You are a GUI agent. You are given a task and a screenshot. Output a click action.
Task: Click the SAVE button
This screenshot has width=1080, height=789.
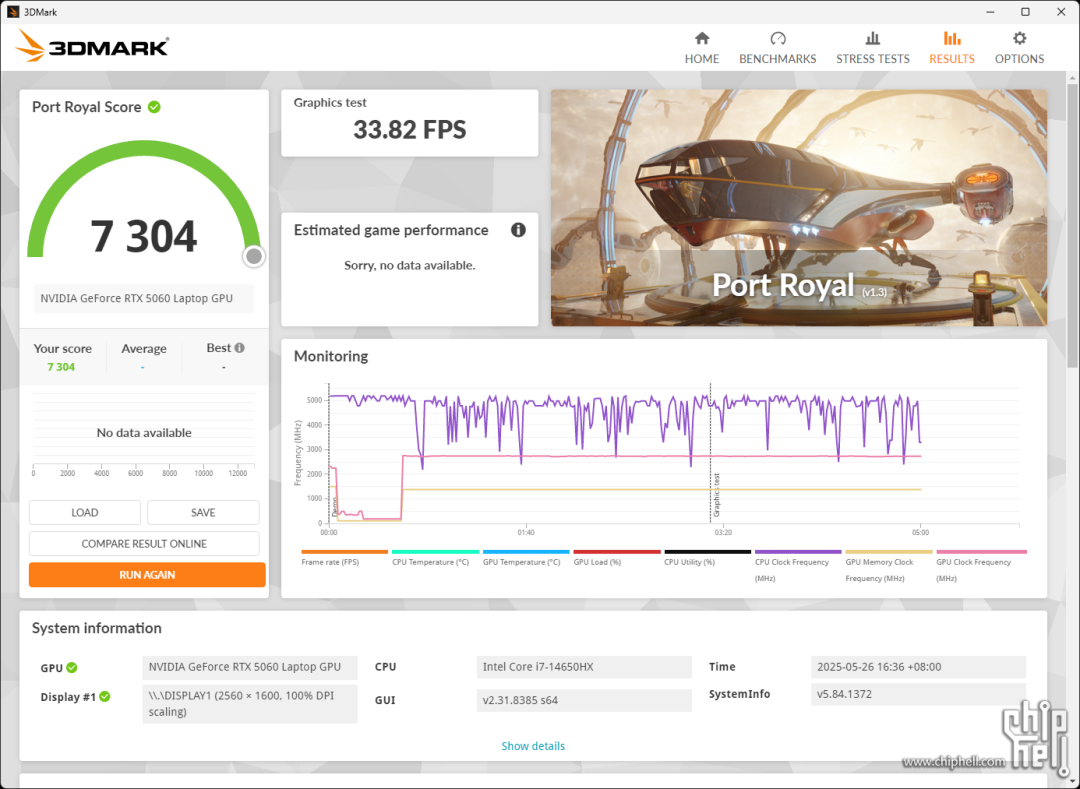(x=203, y=512)
